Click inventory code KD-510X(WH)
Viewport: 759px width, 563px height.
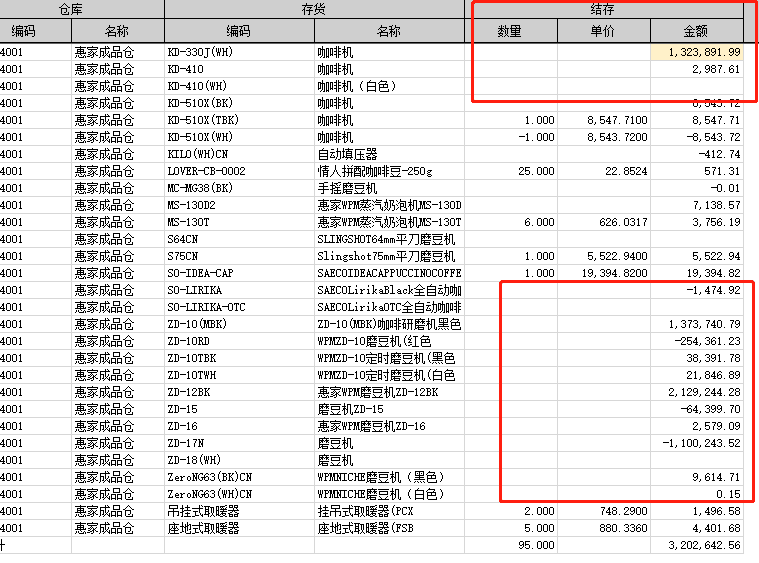click(239, 137)
